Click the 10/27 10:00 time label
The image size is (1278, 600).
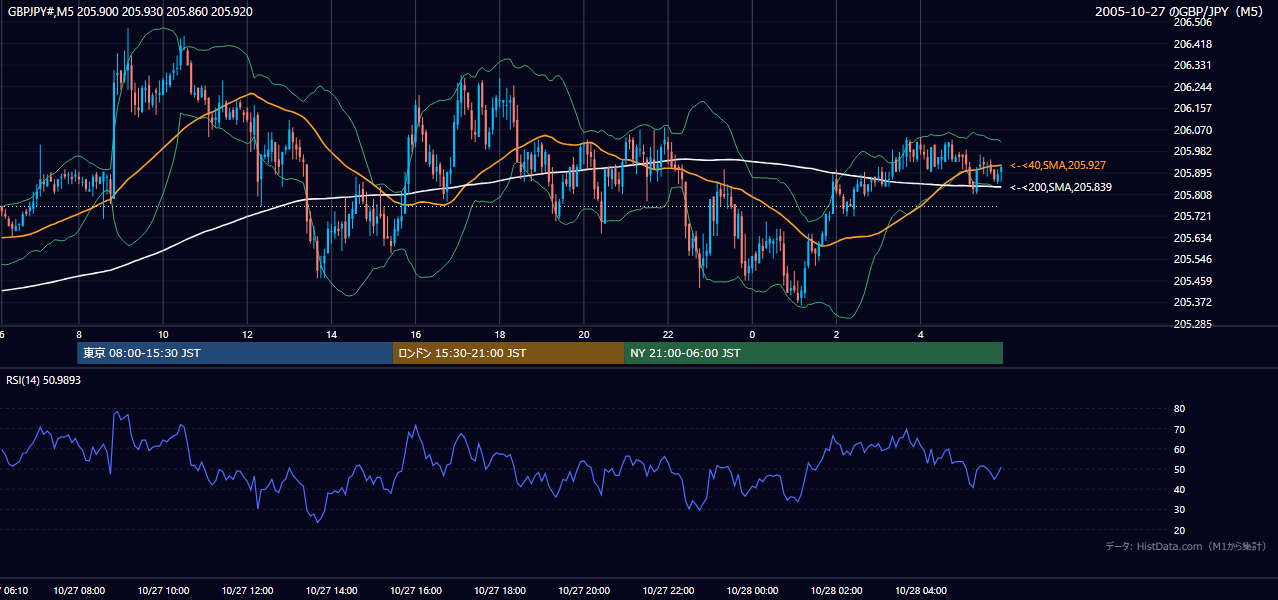click(x=162, y=591)
